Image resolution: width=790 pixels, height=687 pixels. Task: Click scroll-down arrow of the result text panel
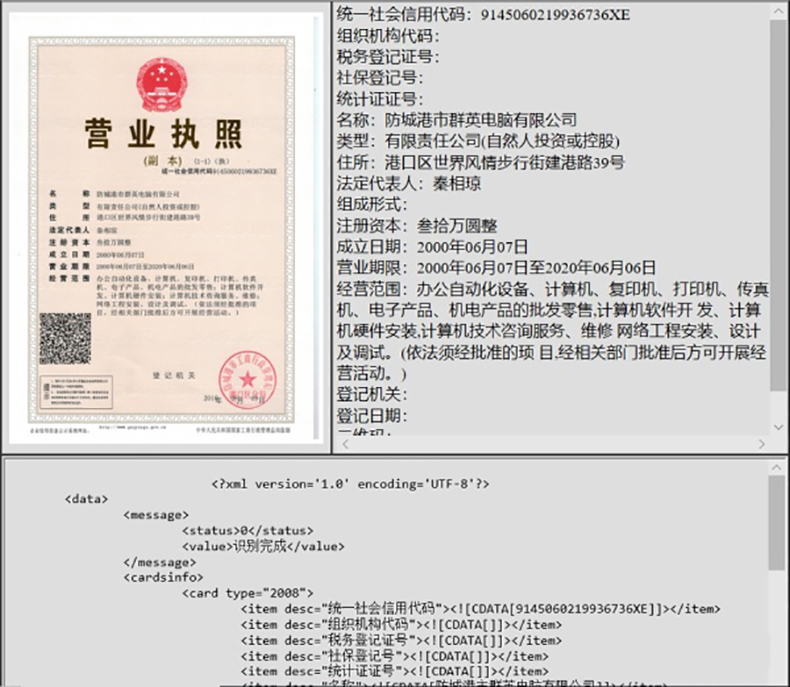778,428
